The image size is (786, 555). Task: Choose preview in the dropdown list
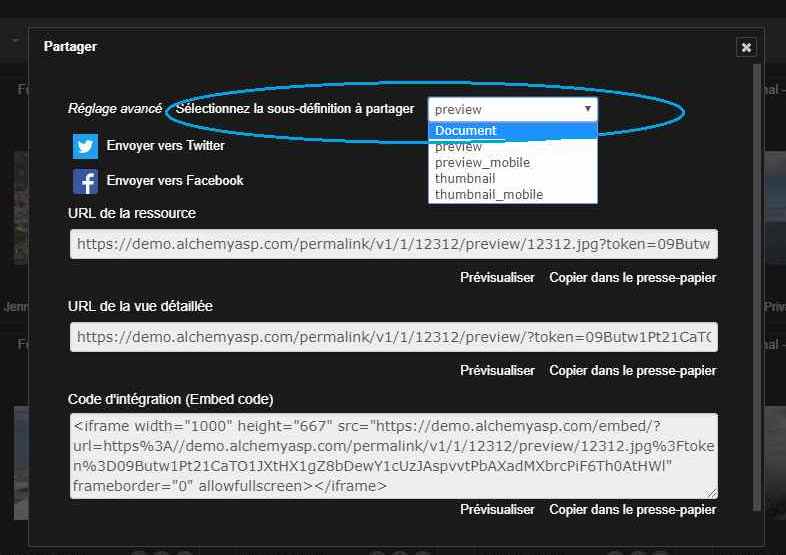click(x=513, y=147)
